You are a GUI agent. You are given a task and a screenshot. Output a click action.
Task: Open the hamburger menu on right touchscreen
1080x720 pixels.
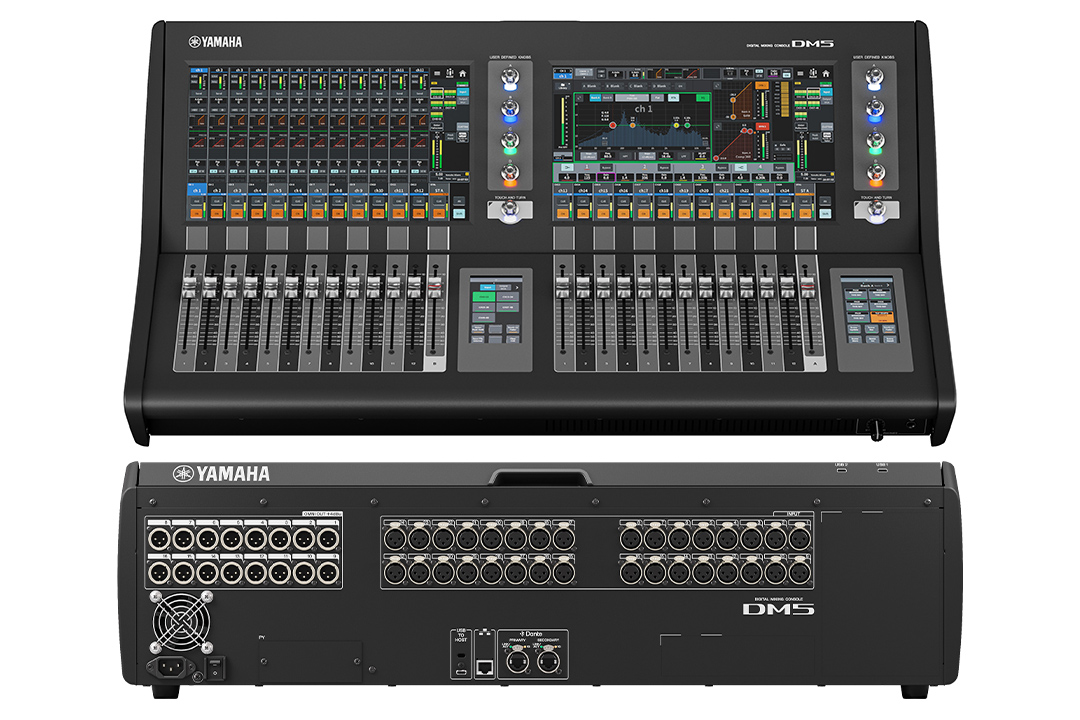coord(800,74)
